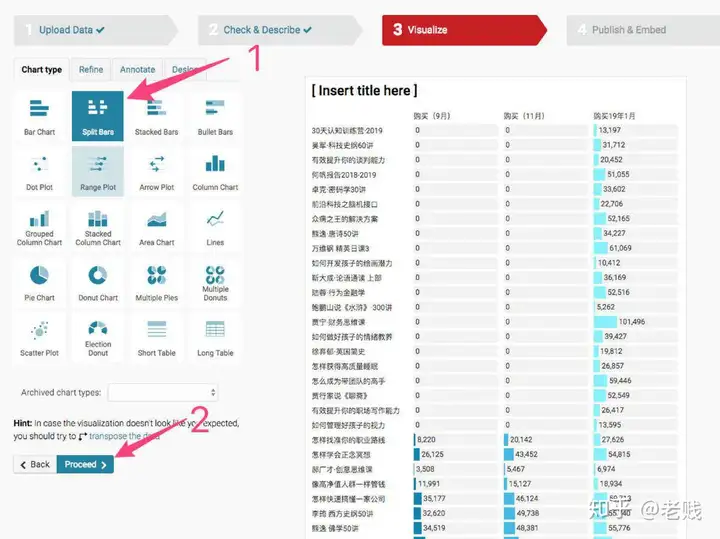Switch to the Chart type tab

coord(41,70)
